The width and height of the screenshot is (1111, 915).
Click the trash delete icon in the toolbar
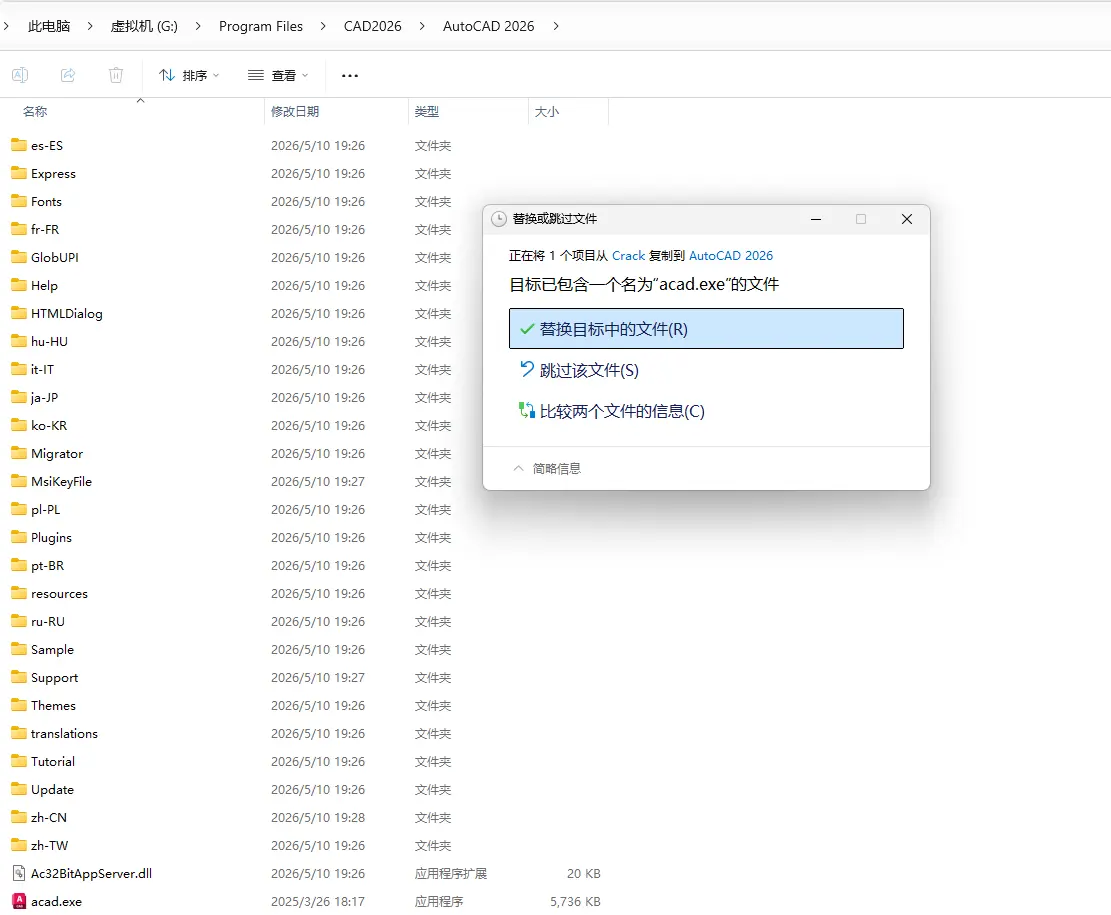pyautogui.click(x=116, y=75)
